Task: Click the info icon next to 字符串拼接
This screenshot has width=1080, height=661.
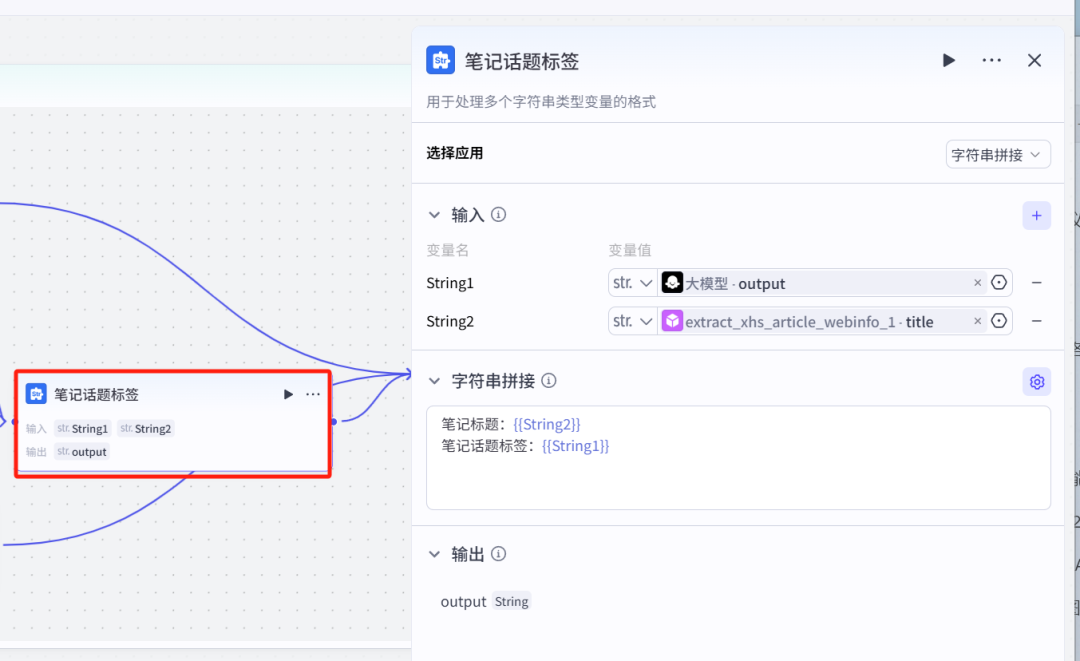Action: pyautogui.click(x=548, y=380)
